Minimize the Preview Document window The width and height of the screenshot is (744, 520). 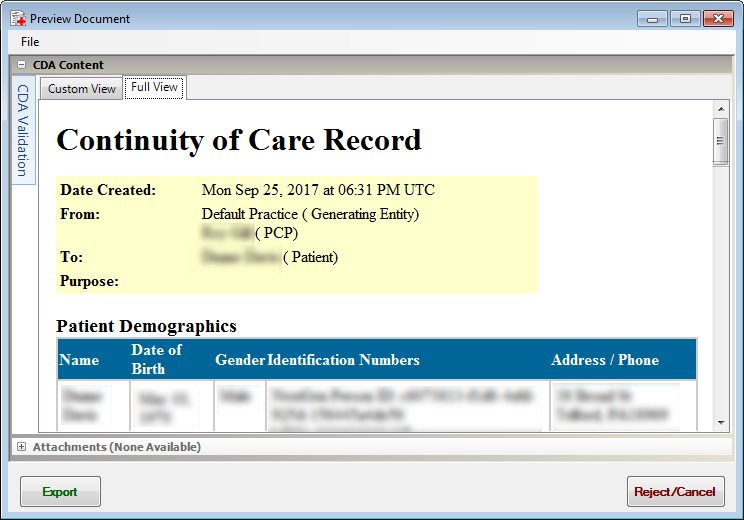[x=653, y=19]
